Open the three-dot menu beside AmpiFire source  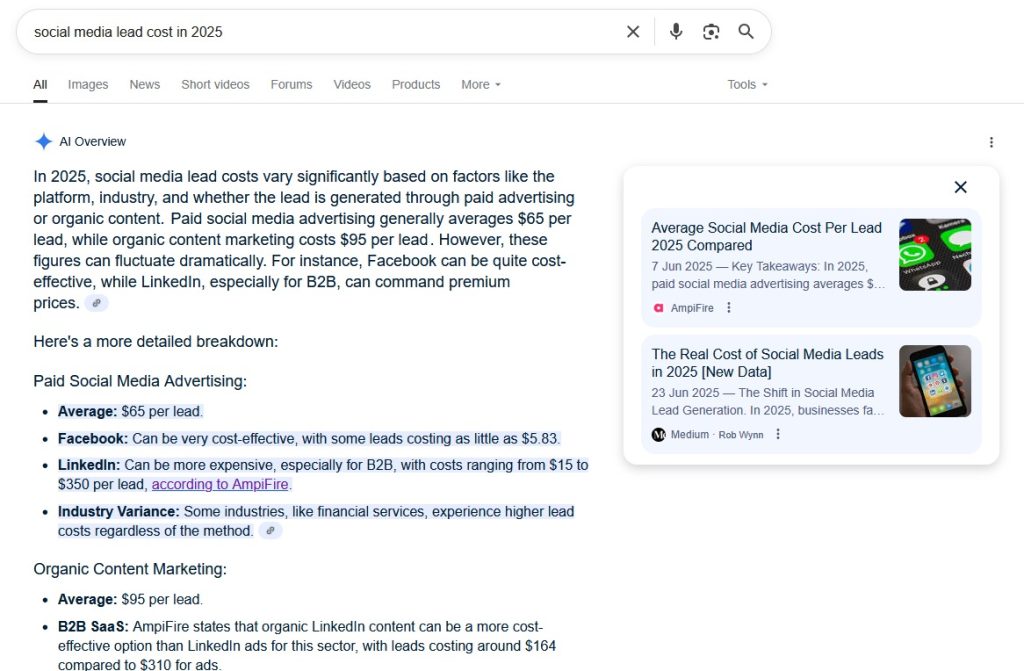[x=729, y=308]
